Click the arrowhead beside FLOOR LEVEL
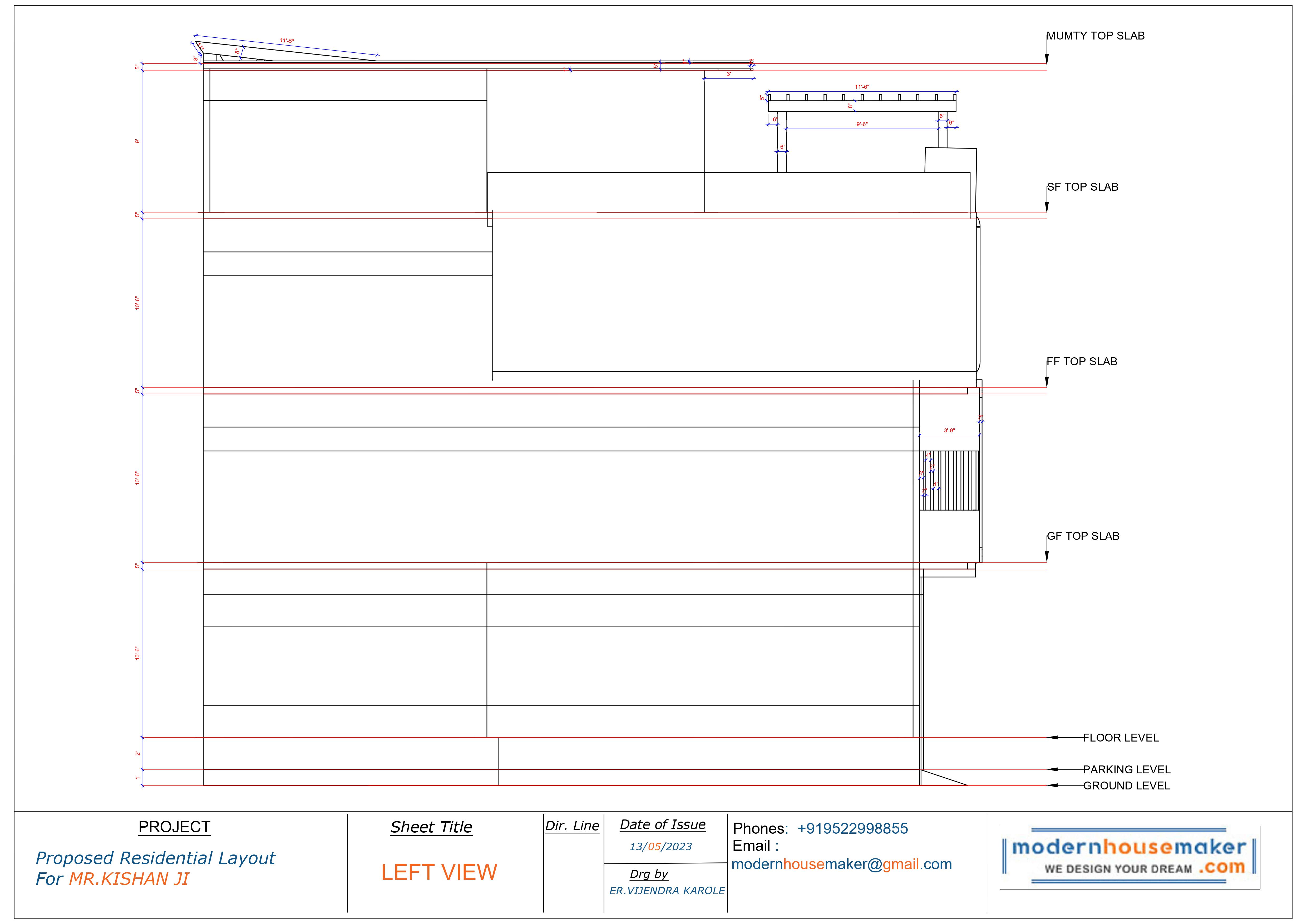The image size is (1307, 924). tap(1053, 737)
